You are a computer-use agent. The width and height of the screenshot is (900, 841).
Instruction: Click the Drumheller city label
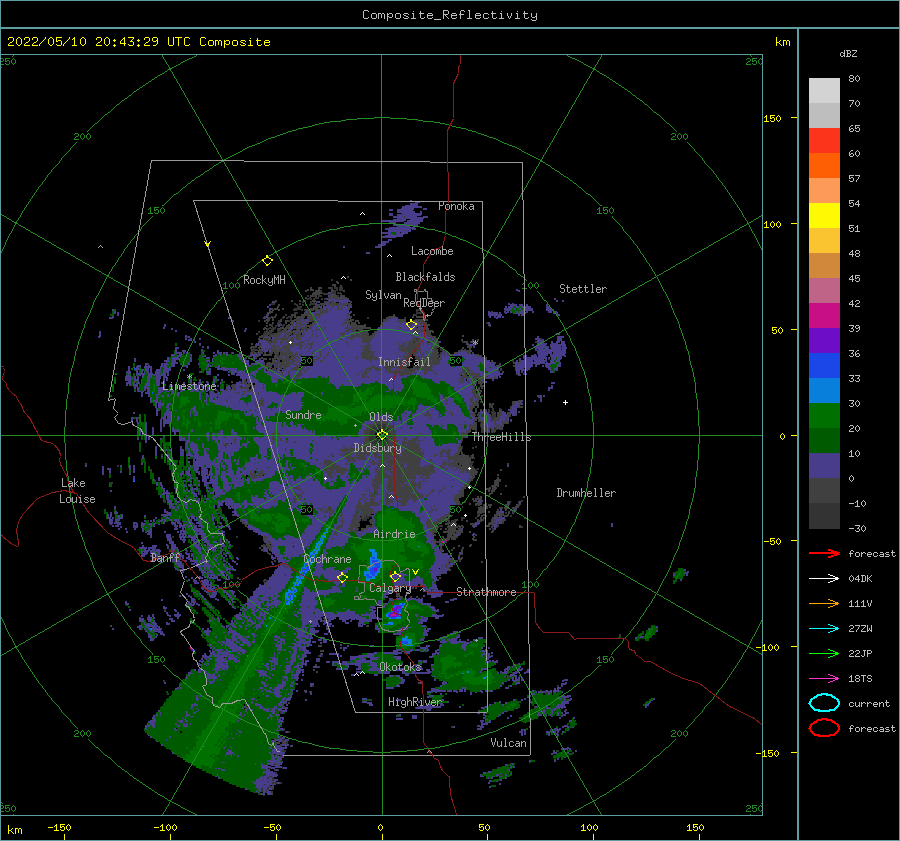coord(586,493)
